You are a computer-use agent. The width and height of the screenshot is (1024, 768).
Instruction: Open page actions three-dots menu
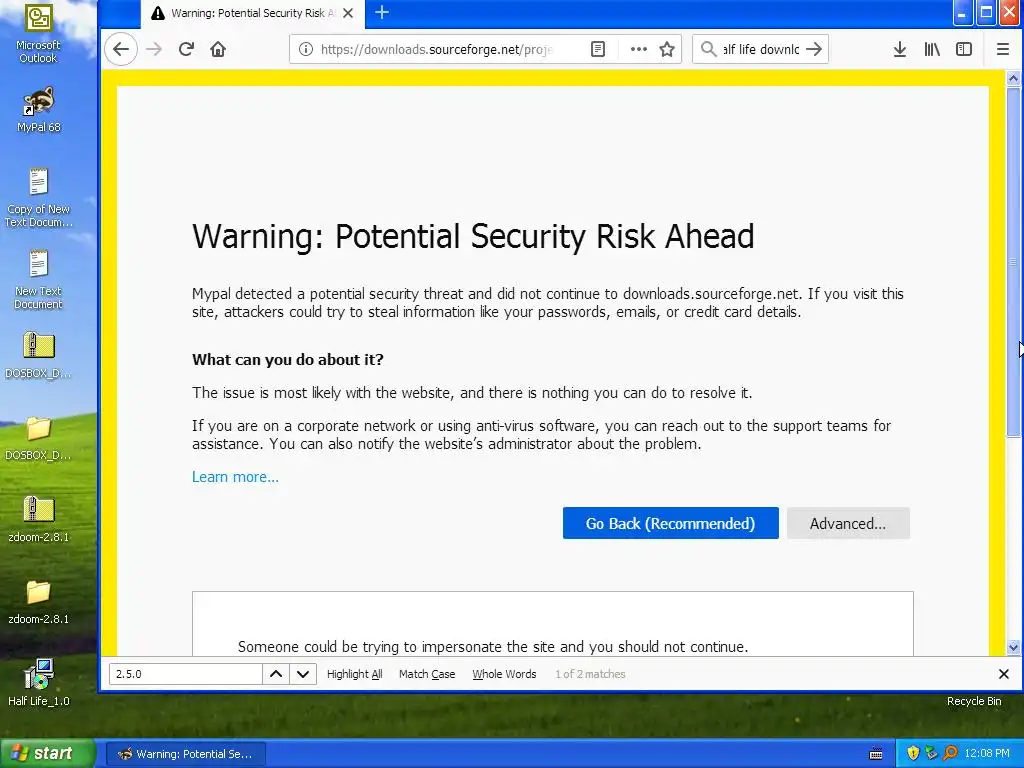639,49
